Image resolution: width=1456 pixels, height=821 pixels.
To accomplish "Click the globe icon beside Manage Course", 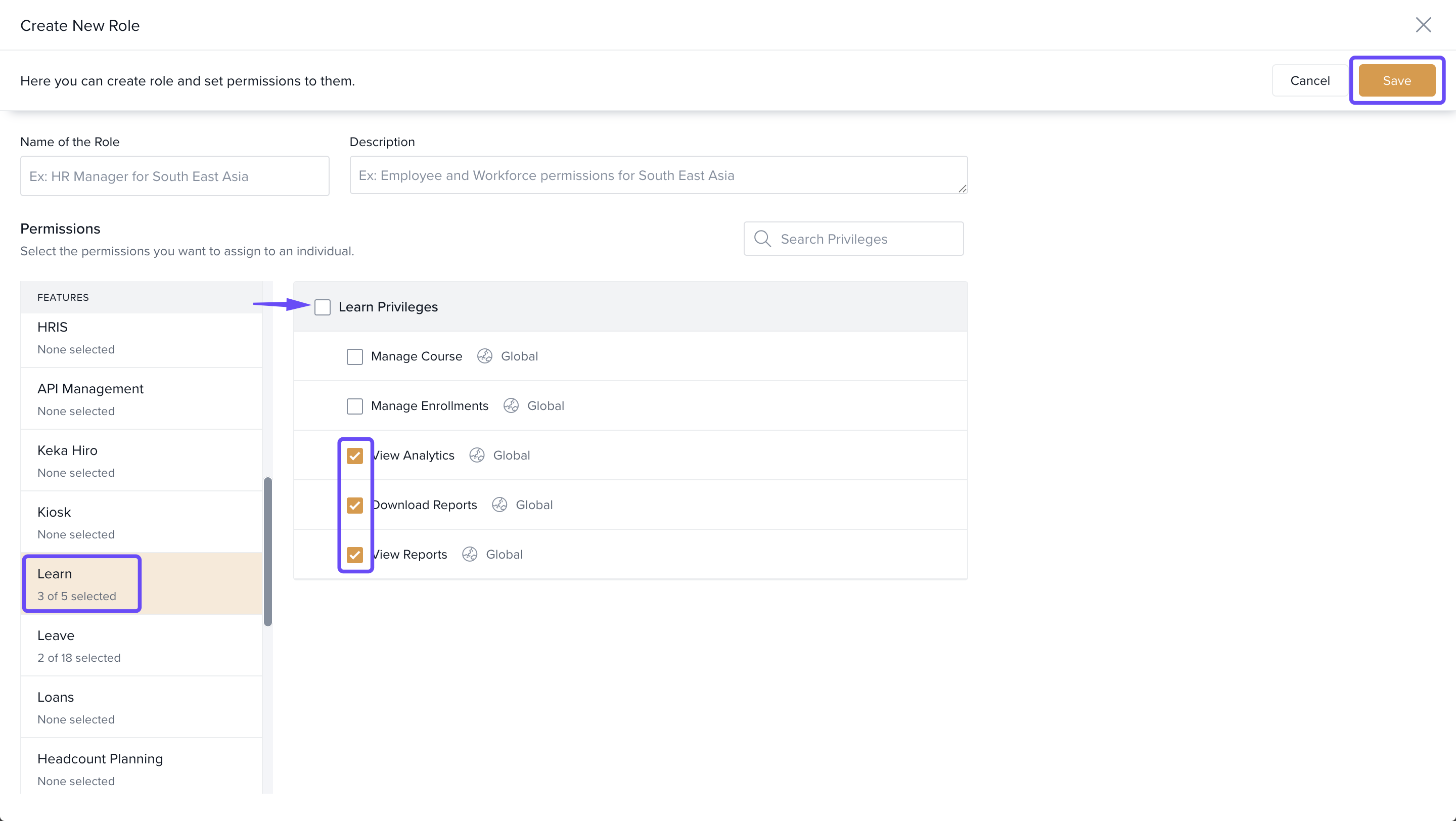I will [484, 356].
